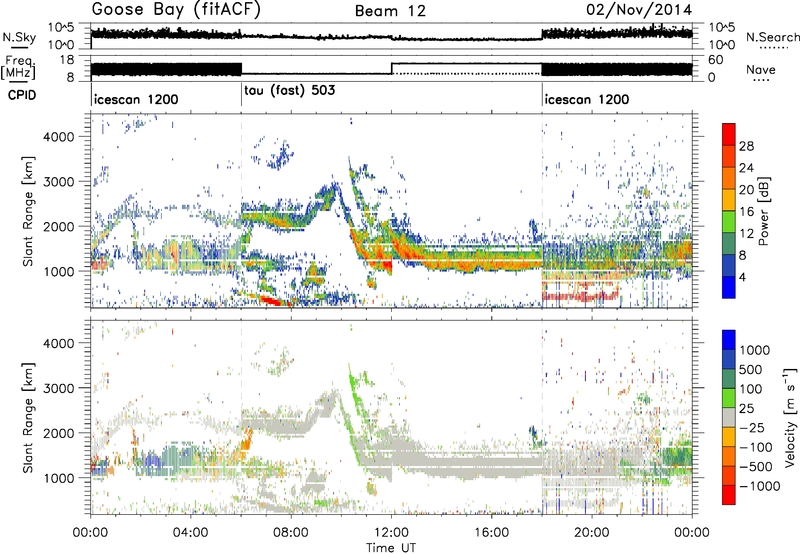Click the red top segment of Power colorbar

[x=729, y=134]
